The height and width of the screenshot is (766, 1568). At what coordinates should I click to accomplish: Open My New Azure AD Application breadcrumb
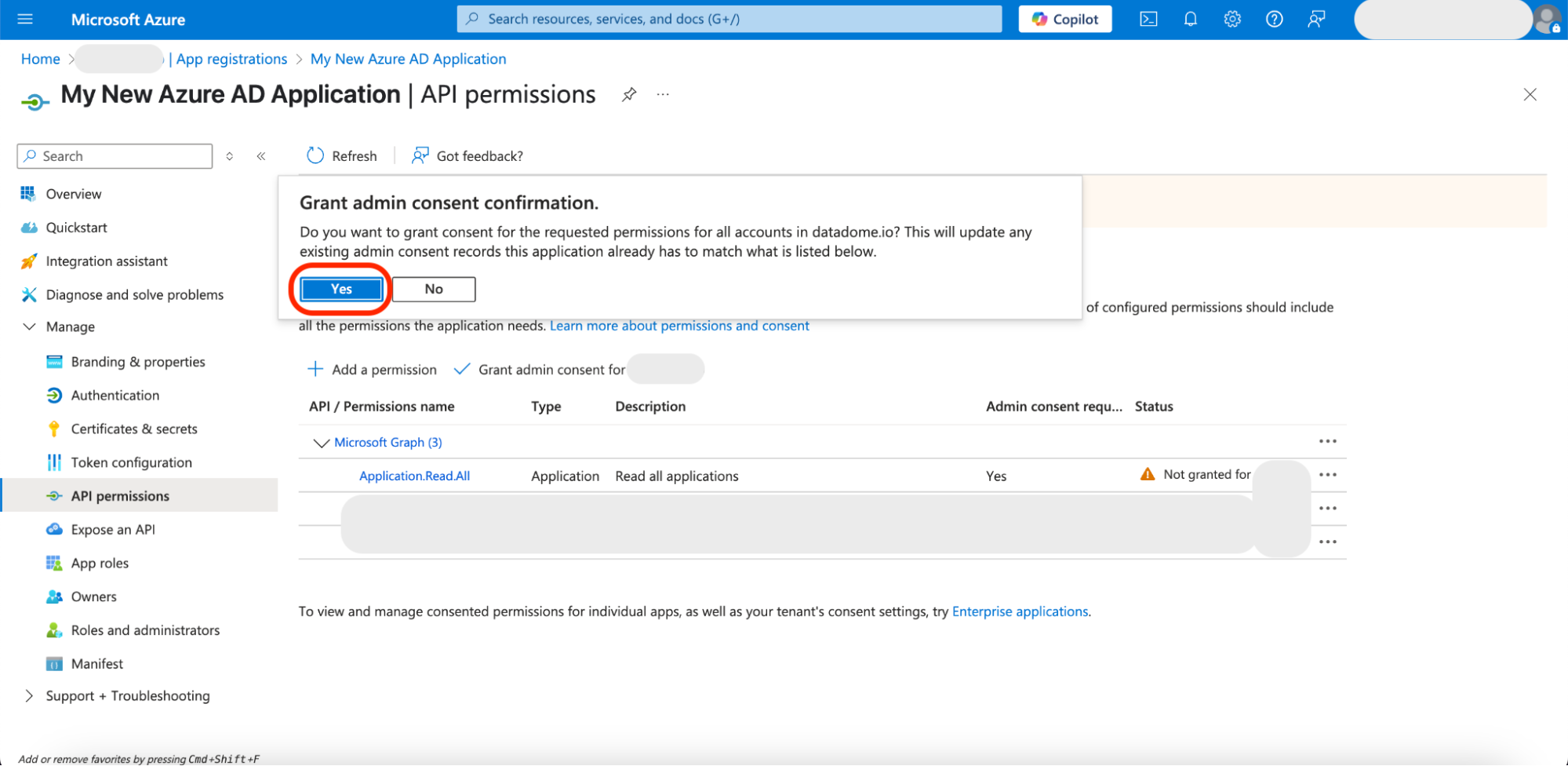click(408, 59)
